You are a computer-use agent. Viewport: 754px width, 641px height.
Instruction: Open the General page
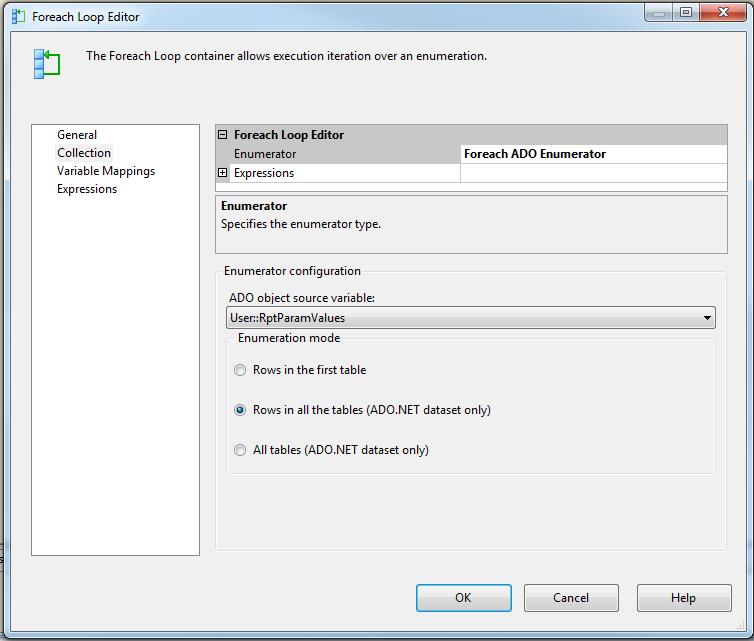[x=77, y=135]
